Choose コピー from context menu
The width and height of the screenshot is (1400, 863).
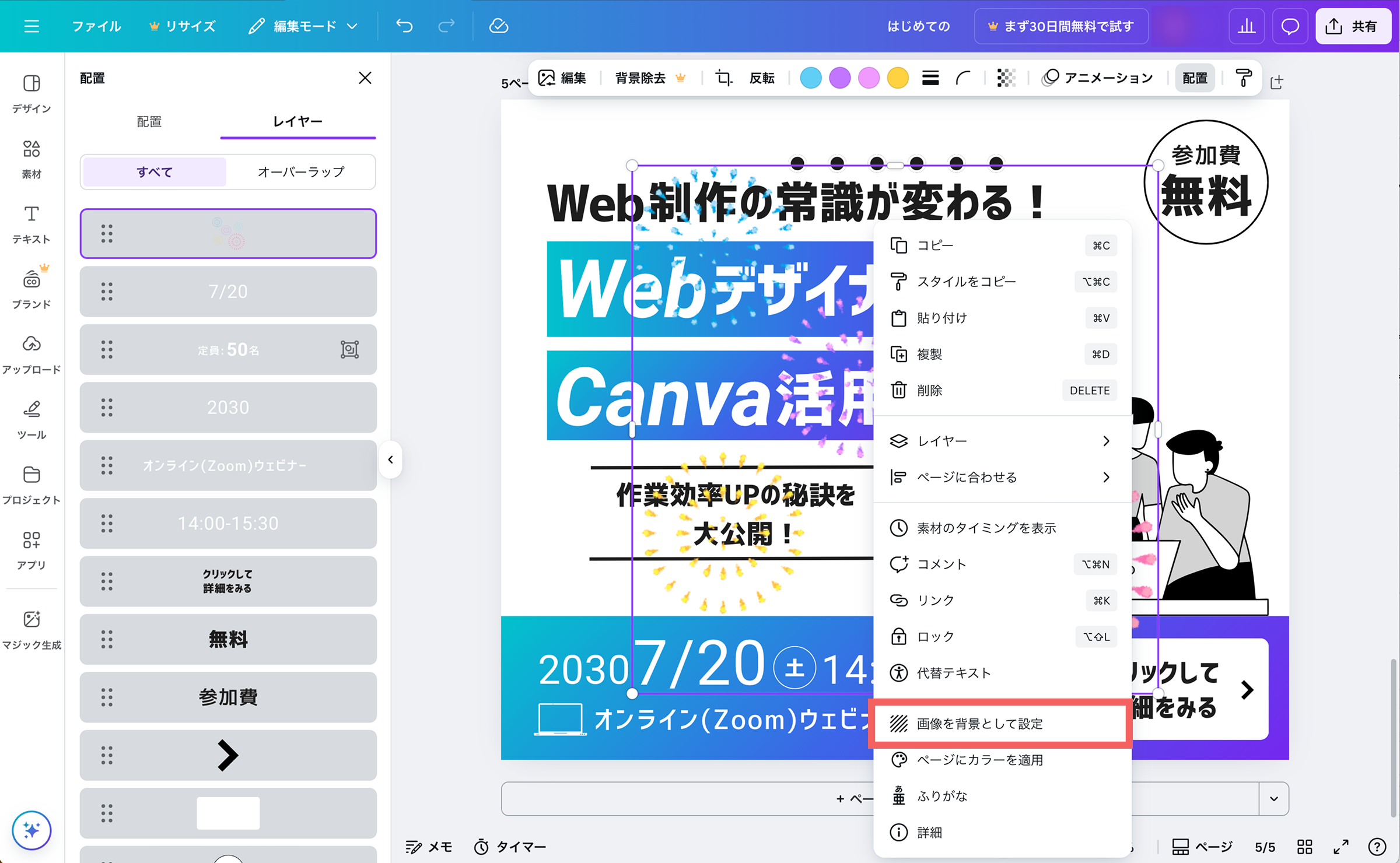coord(1001,245)
